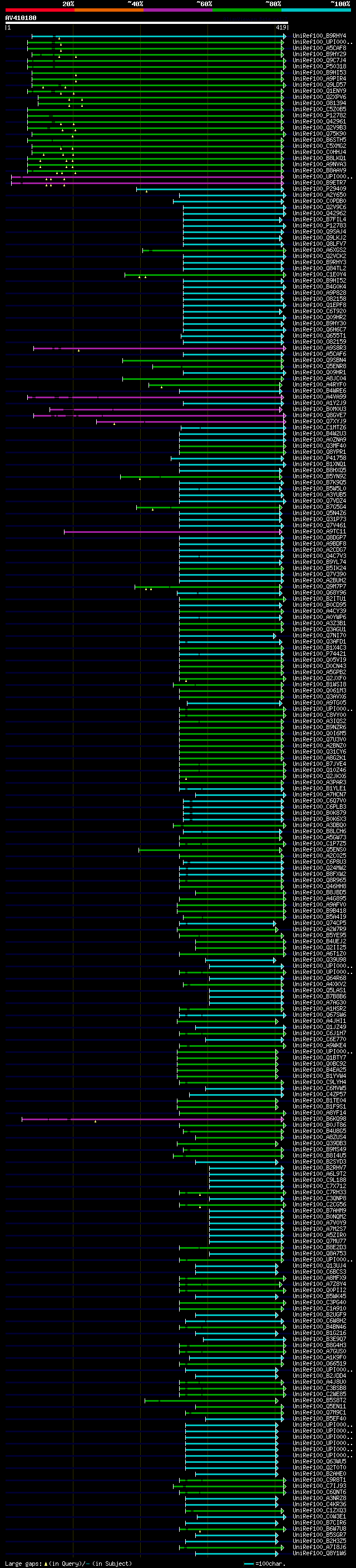The width and height of the screenshot is (356, 1568).
Task: Select hit label UniRef100_B8AAV9
Action: (x=319, y=170)
